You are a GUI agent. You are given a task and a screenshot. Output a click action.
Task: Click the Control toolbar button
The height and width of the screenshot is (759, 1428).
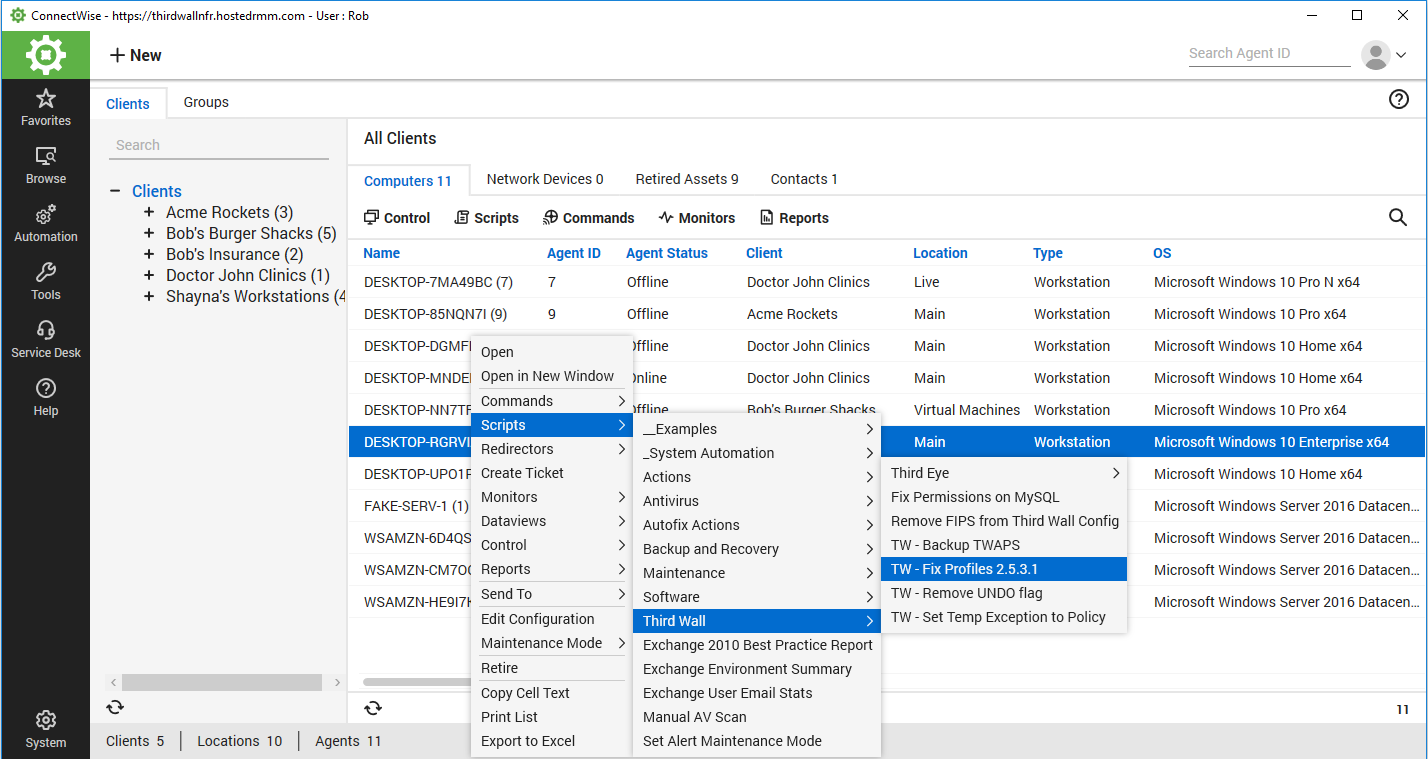coord(397,218)
